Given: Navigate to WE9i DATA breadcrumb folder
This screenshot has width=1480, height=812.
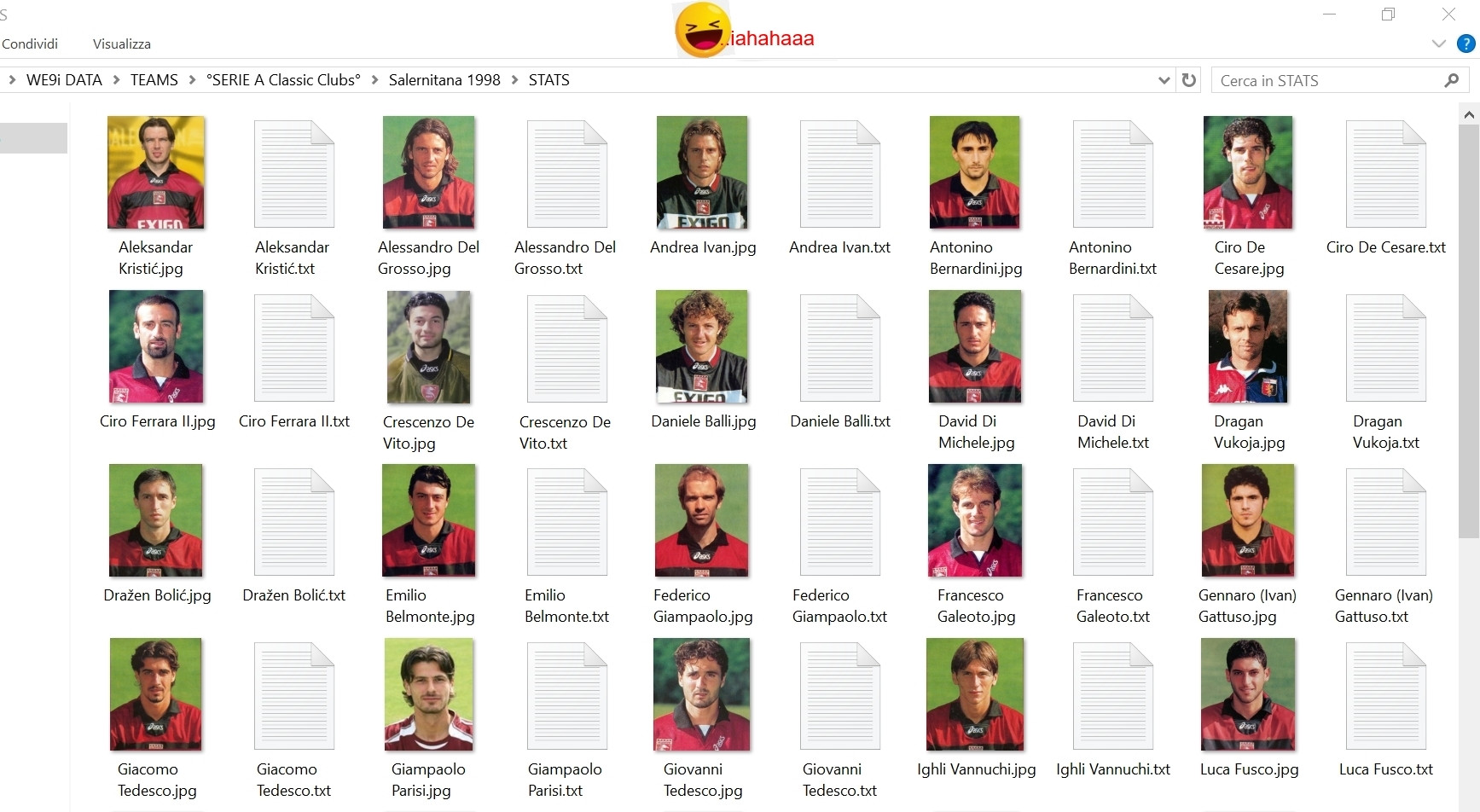Looking at the screenshot, I should (x=64, y=80).
